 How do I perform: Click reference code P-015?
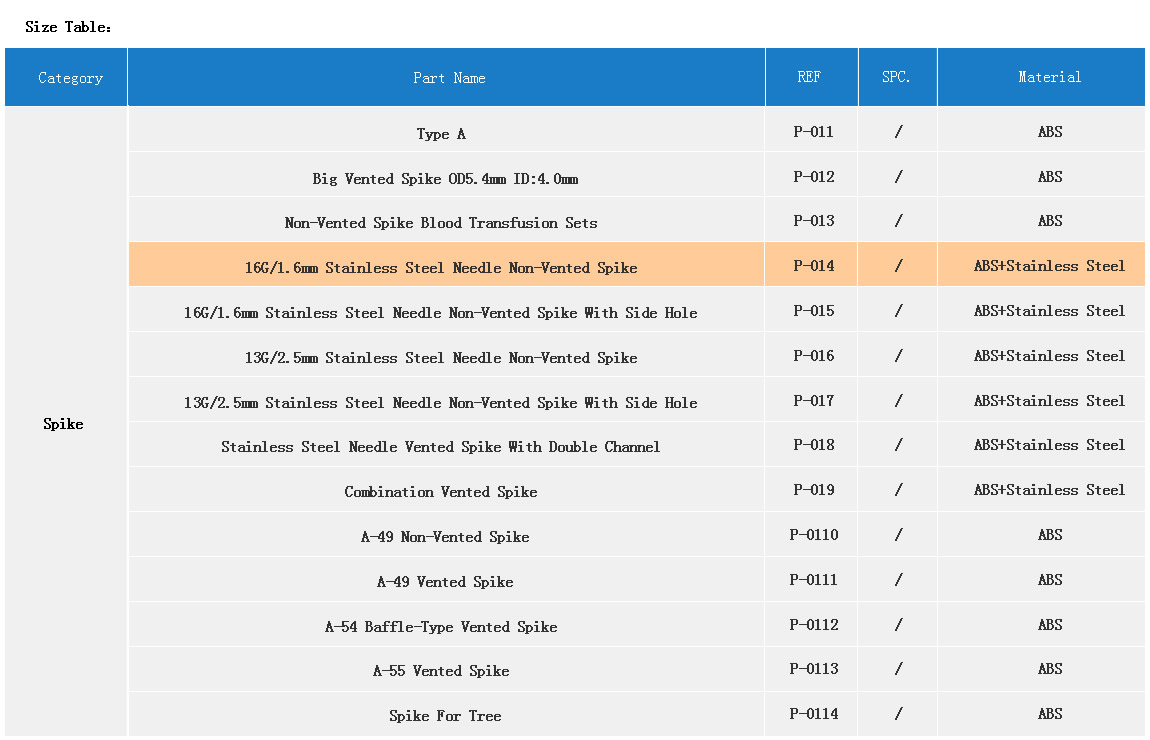tap(813, 311)
